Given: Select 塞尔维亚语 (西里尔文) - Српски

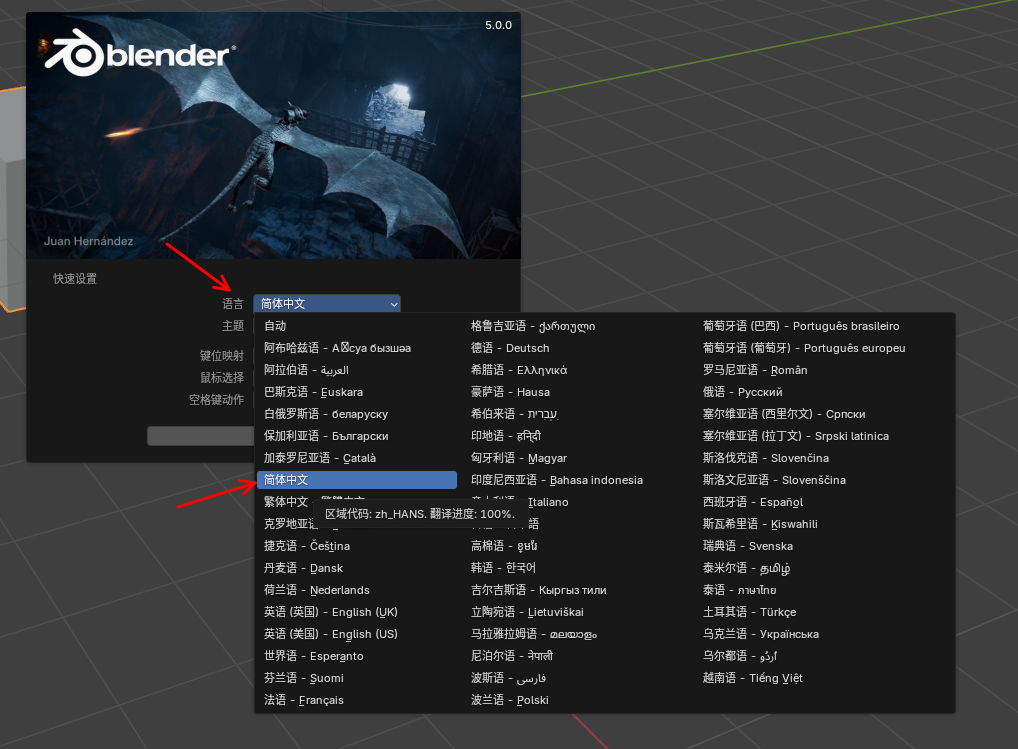Looking at the screenshot, I should point(825,414).
